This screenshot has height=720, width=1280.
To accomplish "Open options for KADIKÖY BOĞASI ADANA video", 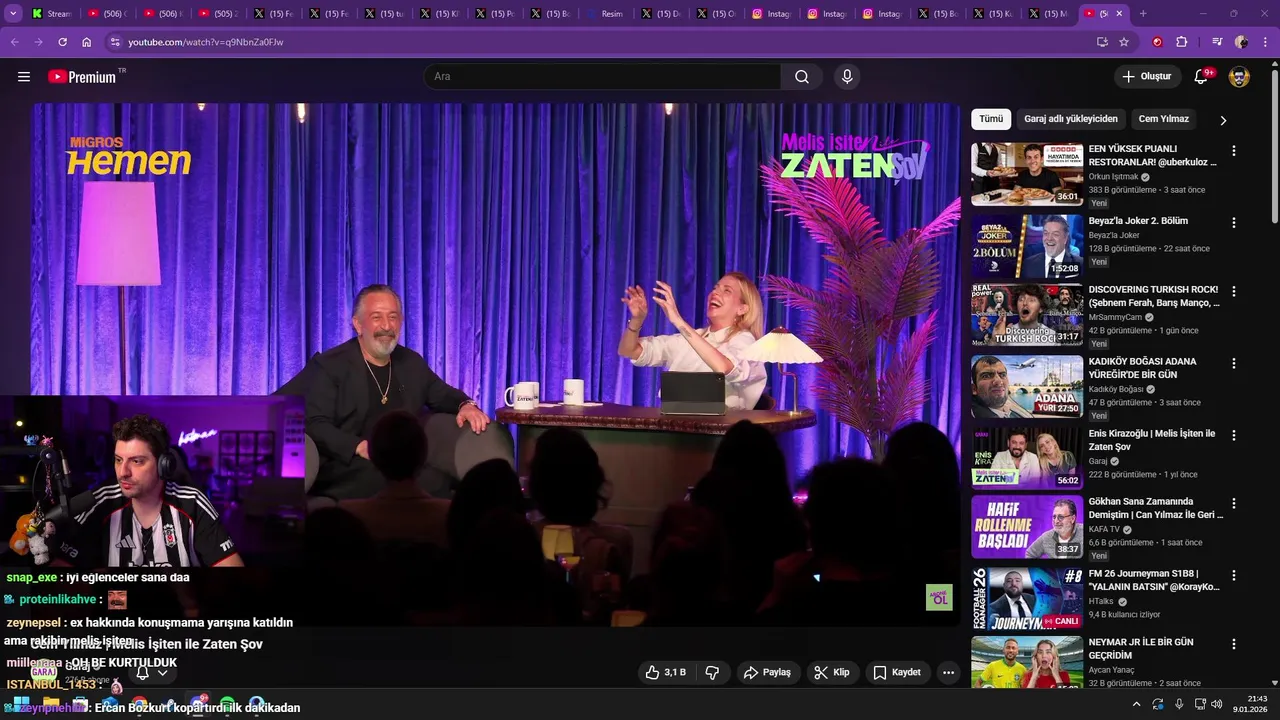I will click(1234, 364).
